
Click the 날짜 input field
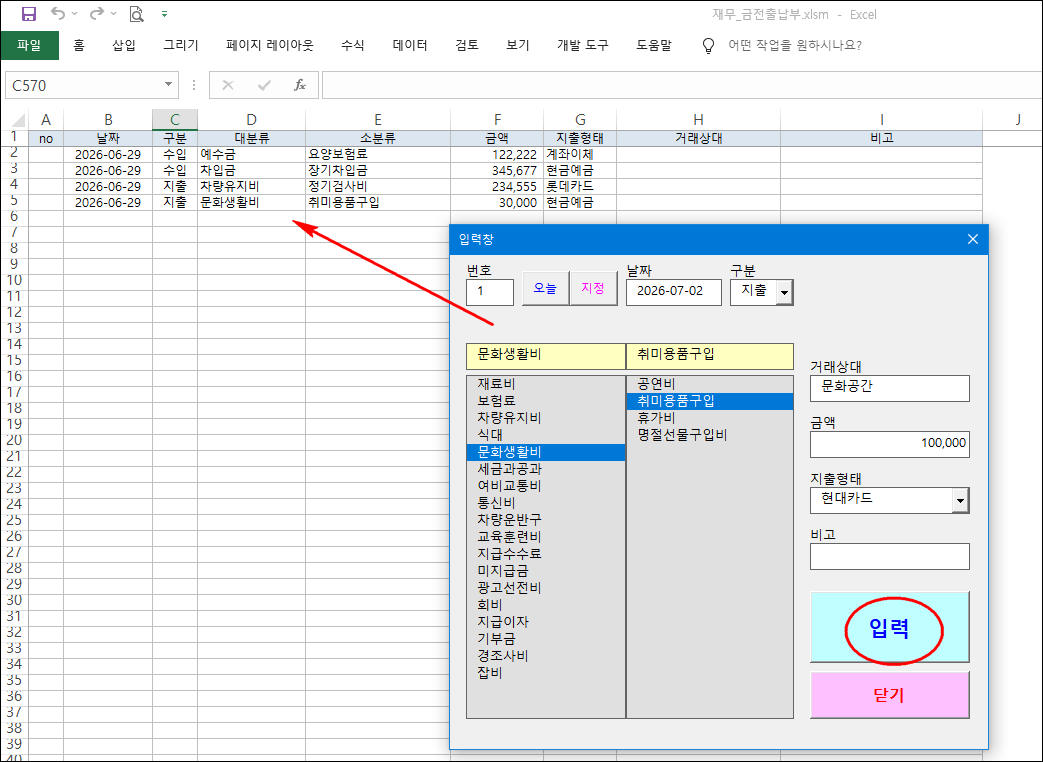tap(674, 292)
